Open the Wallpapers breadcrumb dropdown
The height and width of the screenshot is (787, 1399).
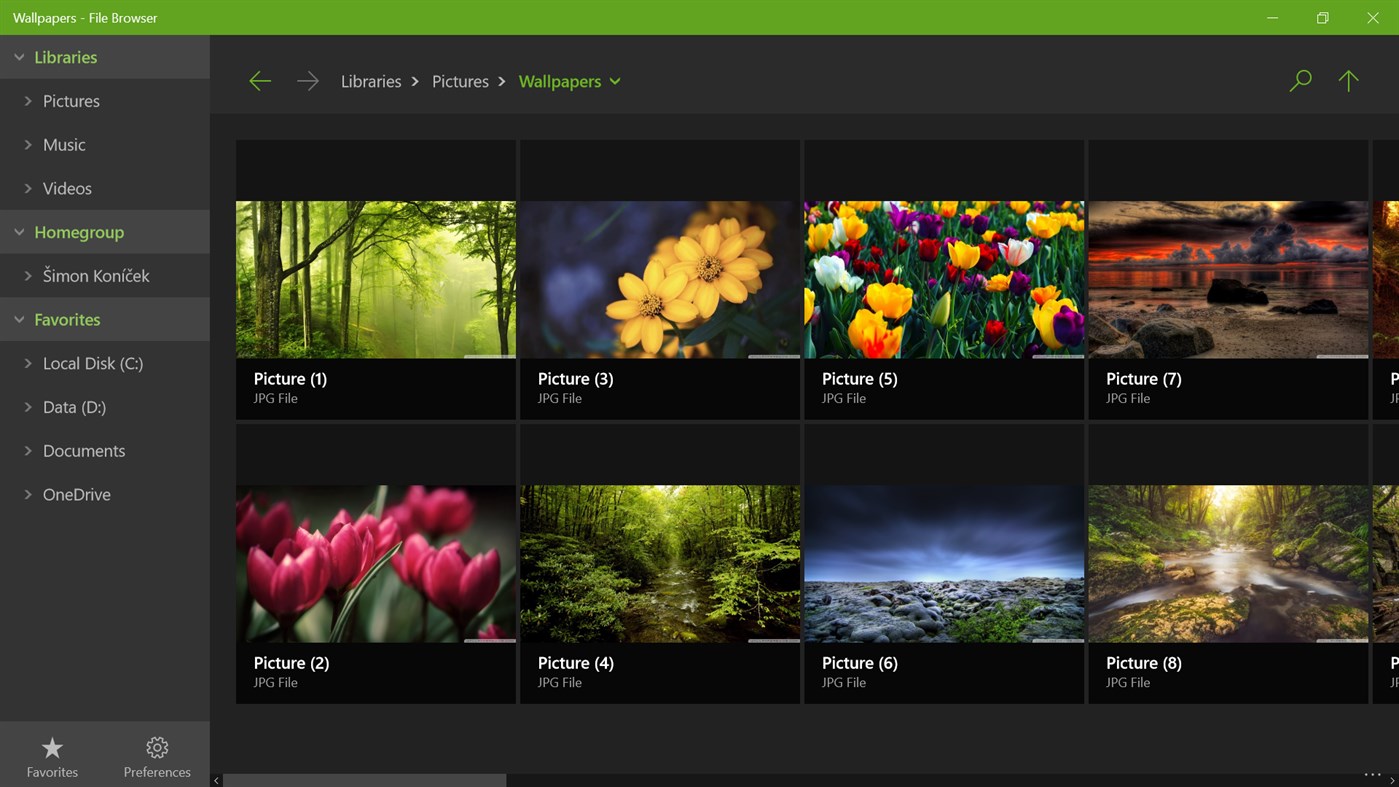pyautogui.click(x=616, y=81)
